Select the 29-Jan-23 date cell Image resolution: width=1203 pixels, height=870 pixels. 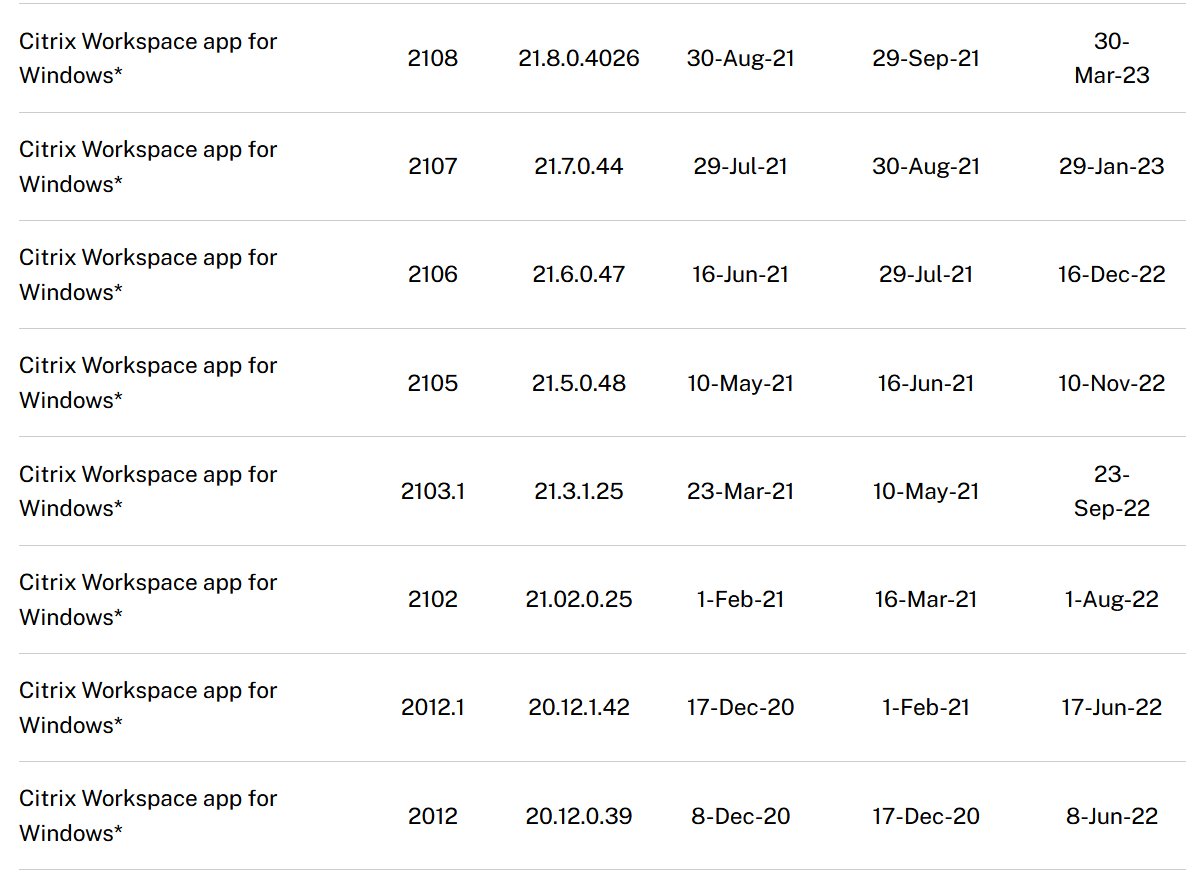[x=1112, y=166]
